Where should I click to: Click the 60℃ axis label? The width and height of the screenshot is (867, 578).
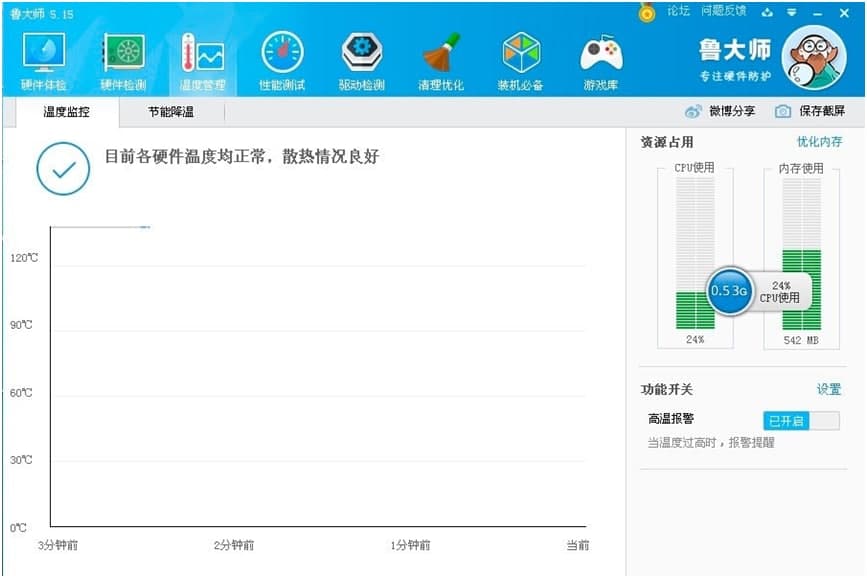tap(21, 393)
